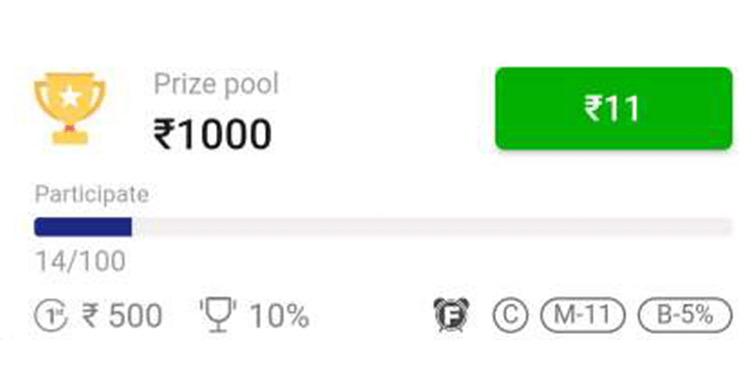Screen dimensions: 756x384
Task: Tap the white star on the trophy
Action: point(70,98)
